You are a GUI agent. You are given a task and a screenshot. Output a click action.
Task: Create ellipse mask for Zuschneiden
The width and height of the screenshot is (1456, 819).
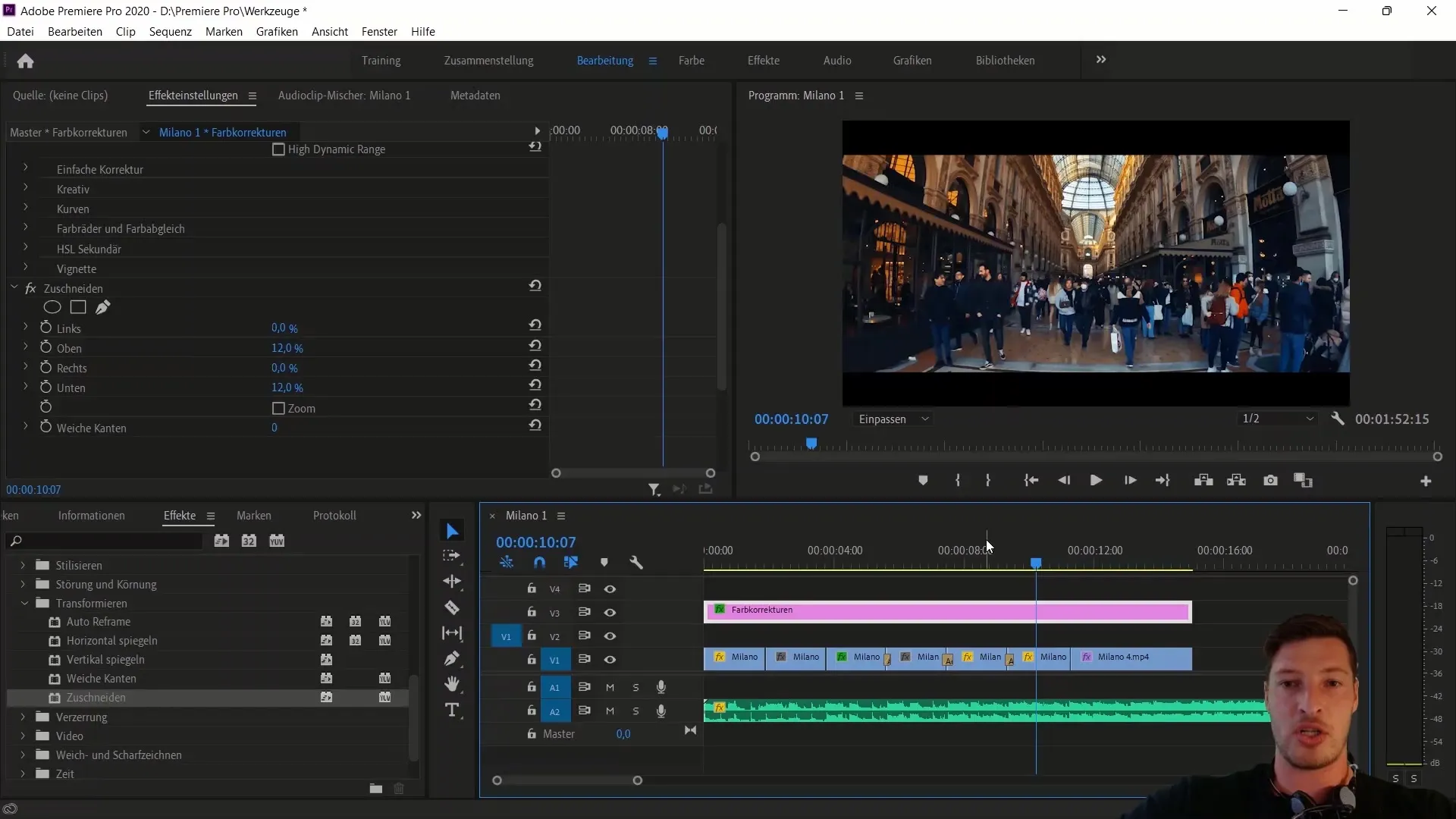(x=52, y=307)
